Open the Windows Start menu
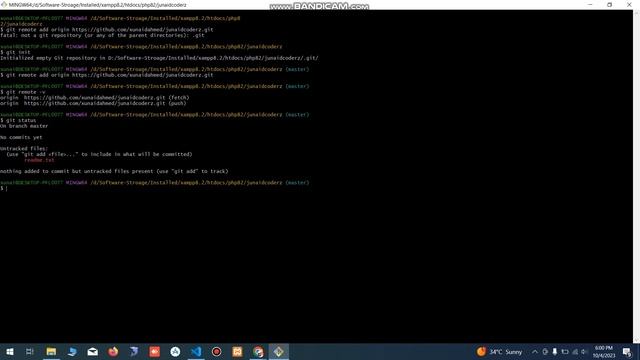640x360 pixels. 10,351
